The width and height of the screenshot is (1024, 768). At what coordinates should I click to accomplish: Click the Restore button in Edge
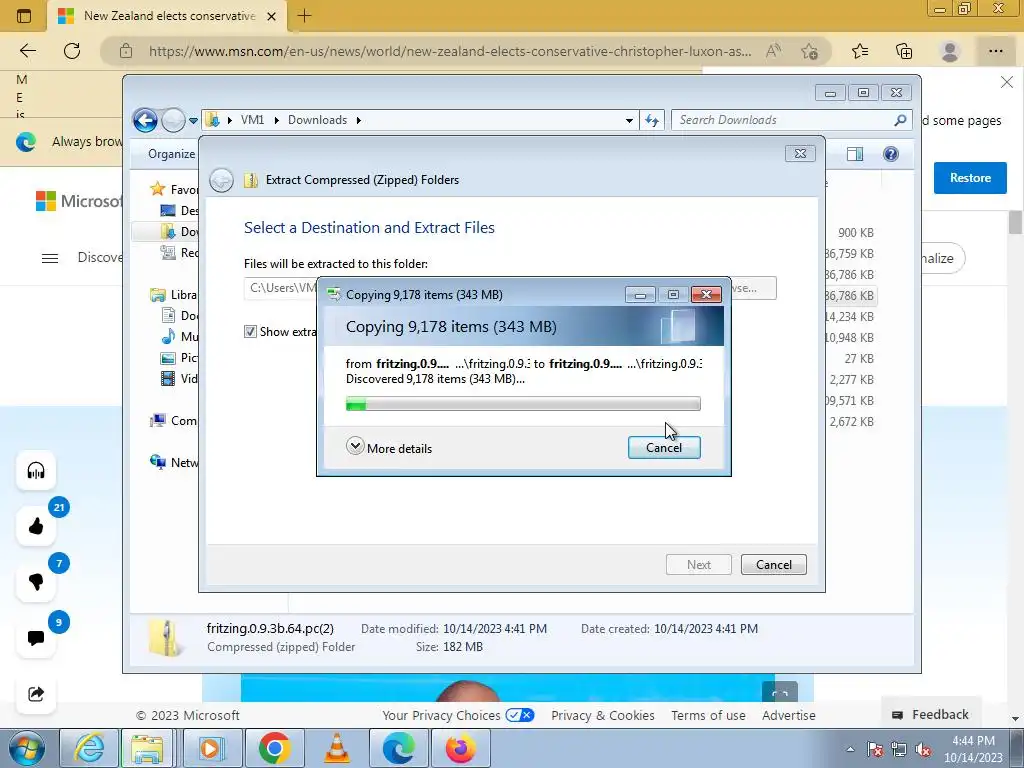[x=970, y=178]
